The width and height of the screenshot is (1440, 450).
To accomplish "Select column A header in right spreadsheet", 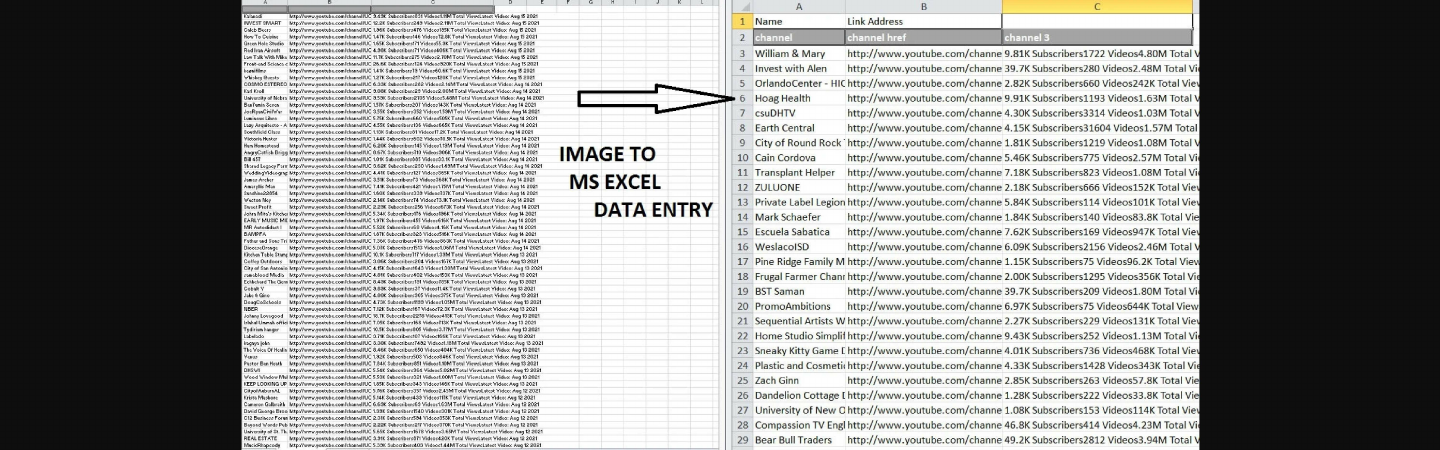I will pyautogui.click(x=798, y=6).
